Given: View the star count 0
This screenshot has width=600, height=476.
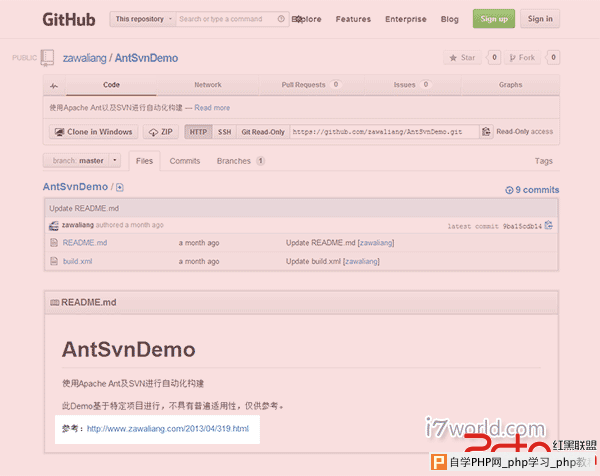Looking at the screenshot, I should pyautogui.click(x=494, y=57).
